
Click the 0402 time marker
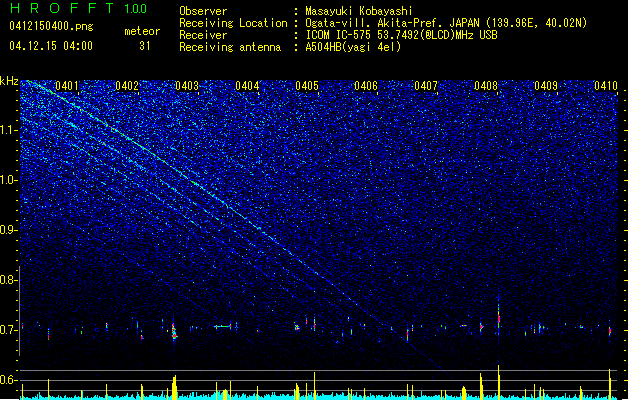pyautogui.click(x=127, y=86)
